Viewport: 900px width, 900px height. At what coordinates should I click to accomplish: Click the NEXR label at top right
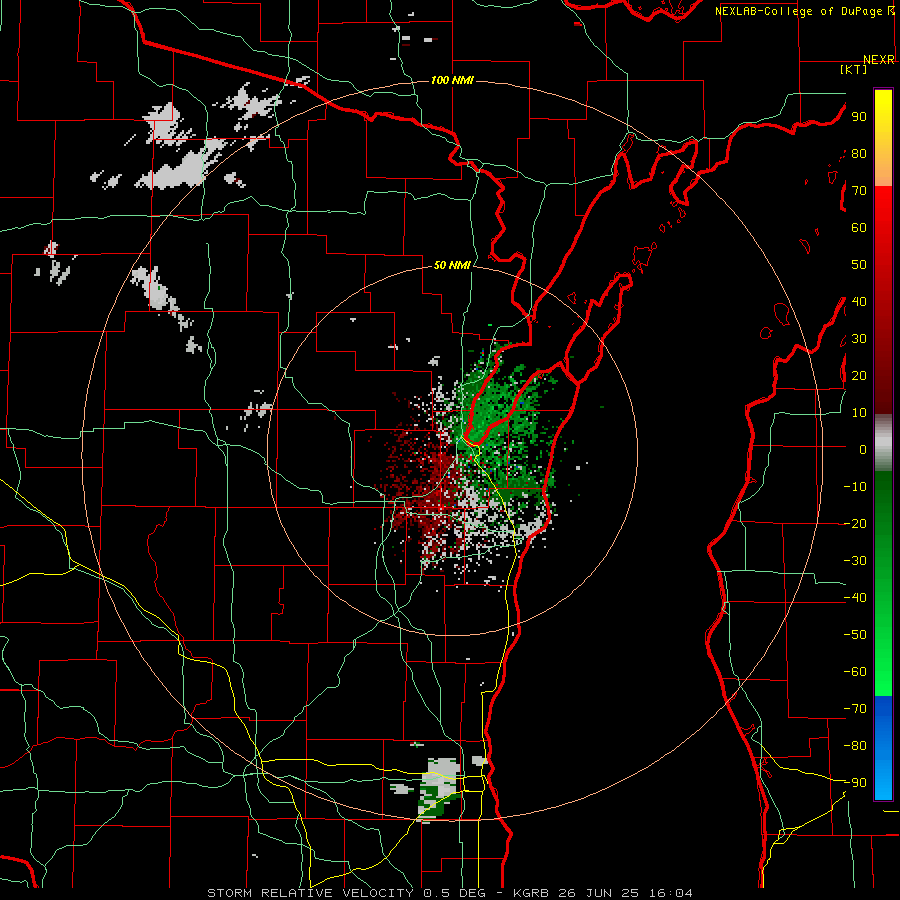pos(879,60)
